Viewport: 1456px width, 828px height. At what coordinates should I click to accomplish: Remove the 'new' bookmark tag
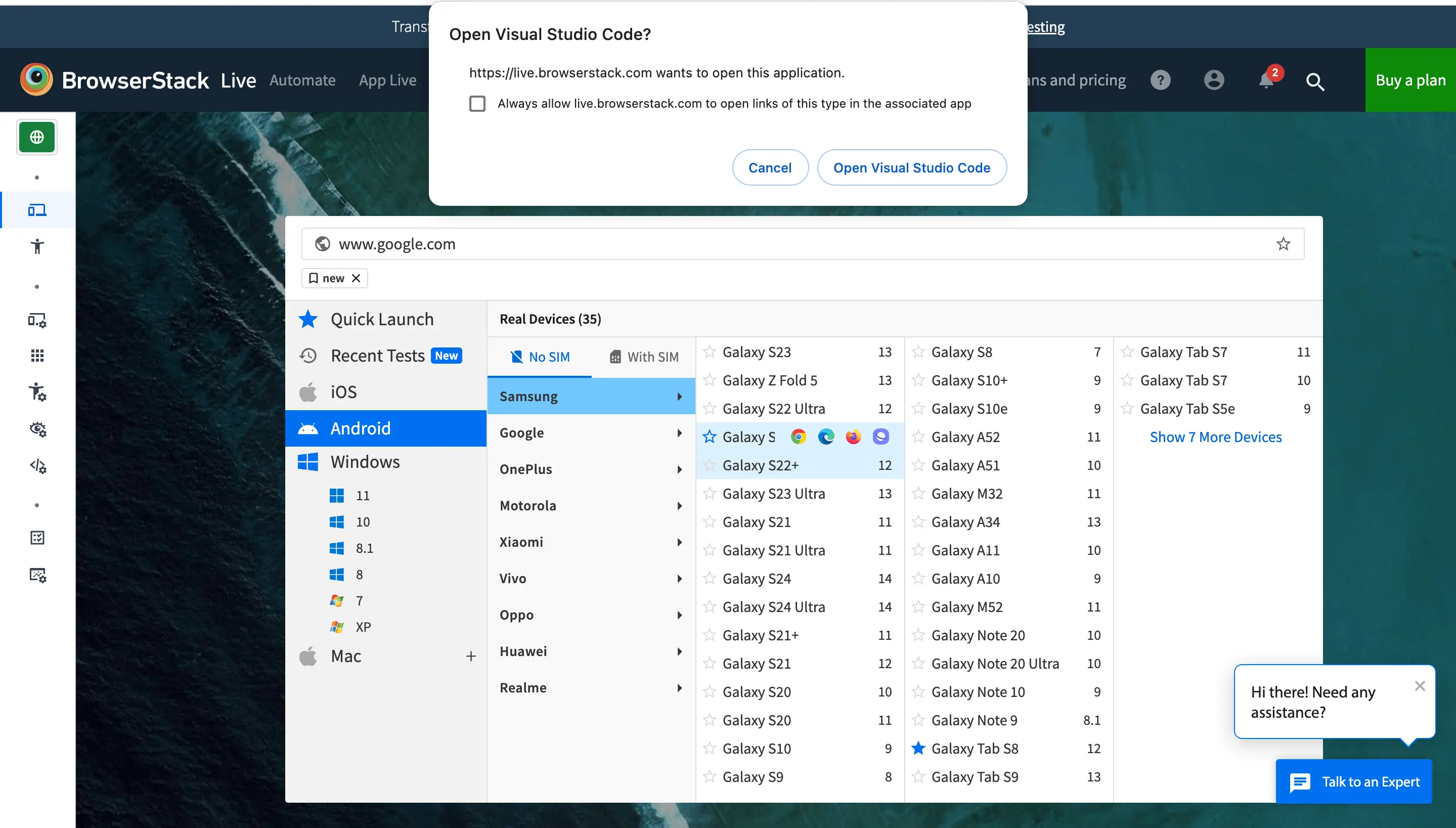pyautogui.click(x=356, y=278)
